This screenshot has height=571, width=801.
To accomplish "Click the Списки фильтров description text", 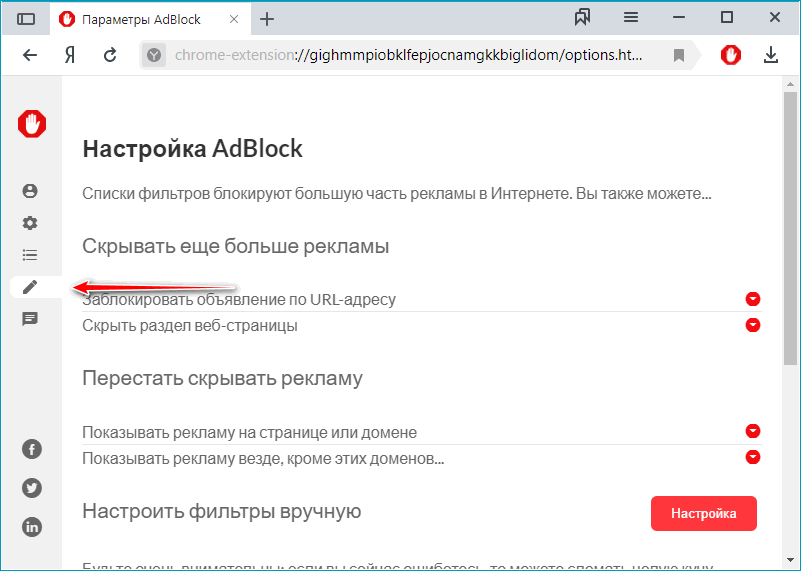I will (x=397, y=194).
